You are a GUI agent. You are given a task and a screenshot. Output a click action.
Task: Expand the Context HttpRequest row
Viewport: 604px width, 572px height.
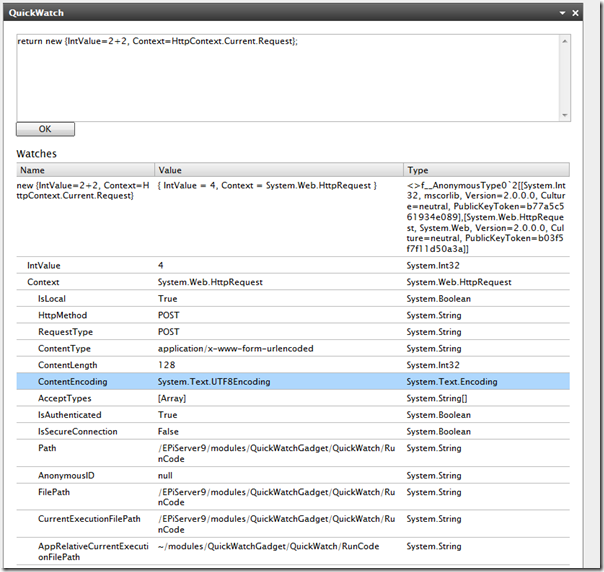point(43,283)
